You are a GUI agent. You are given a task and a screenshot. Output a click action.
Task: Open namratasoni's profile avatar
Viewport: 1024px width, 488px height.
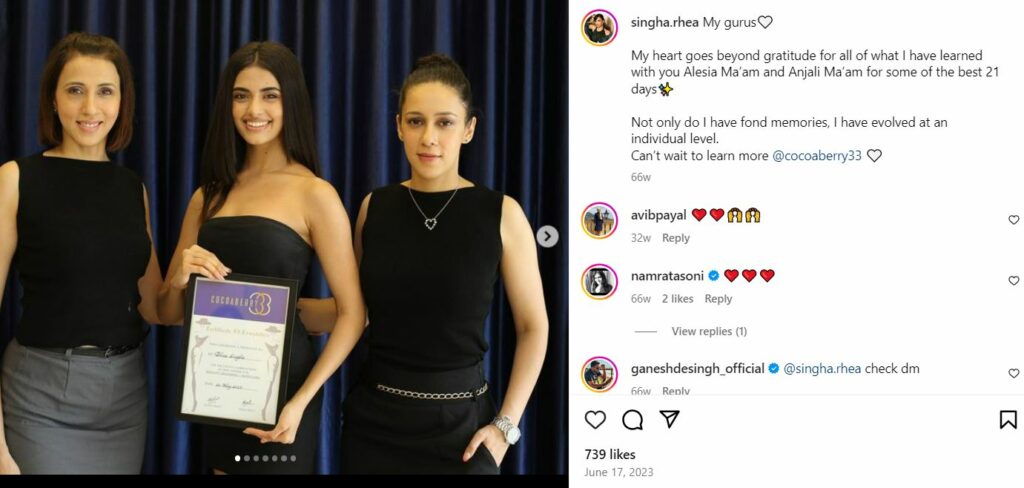point(600,282)
